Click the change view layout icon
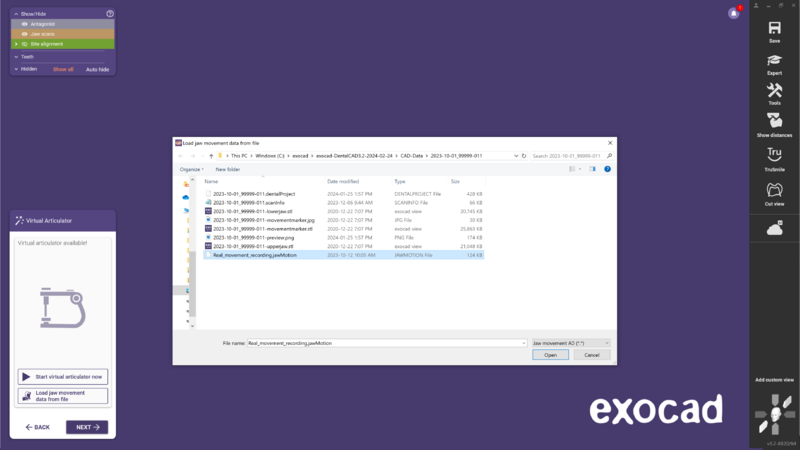This screenshot has height=450, width=800. click(x=572, y=169)
